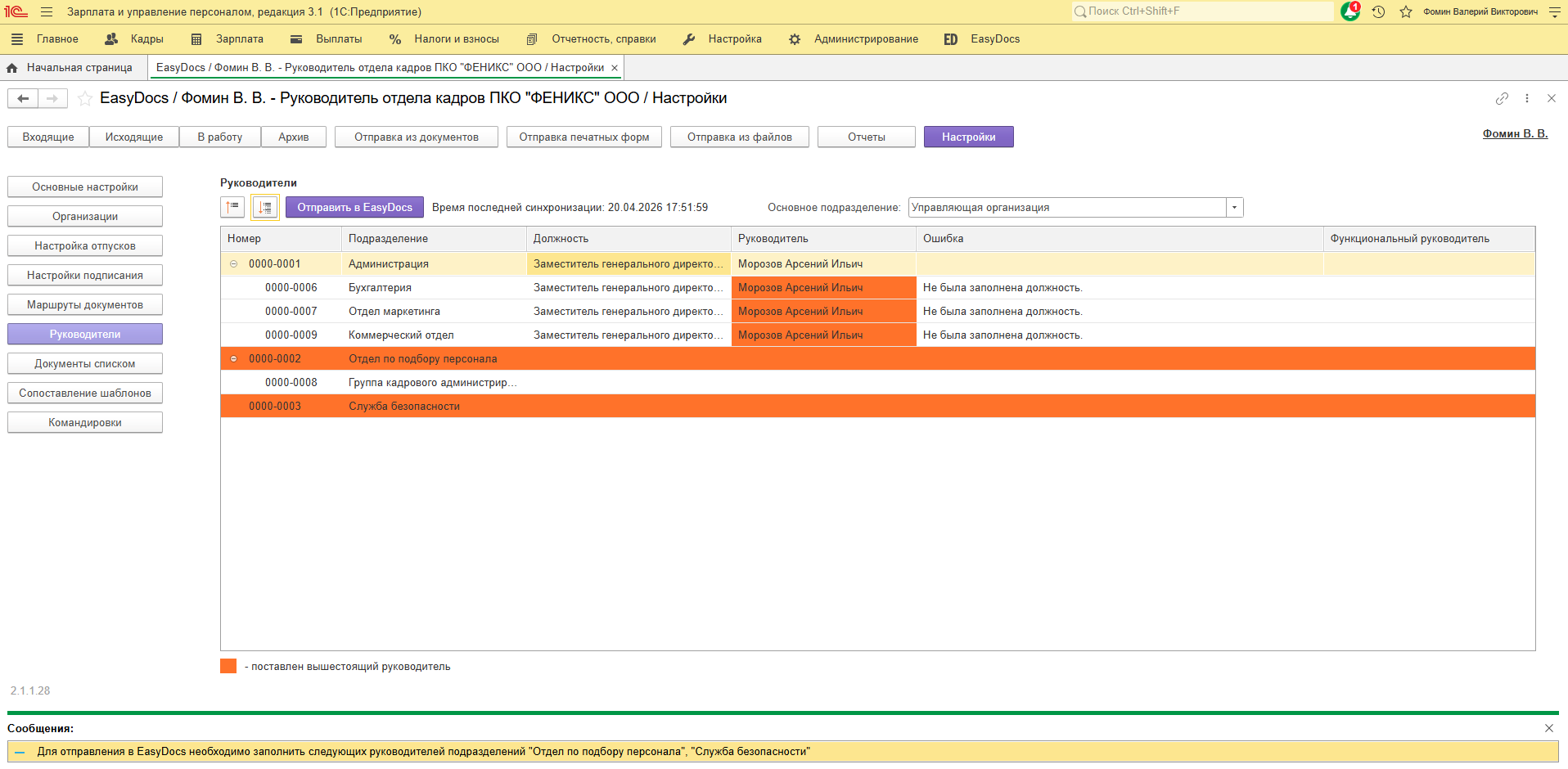The image size is (1568, 769).
Task: Open the Администрирование section
Action: click(x=866, y=39)
